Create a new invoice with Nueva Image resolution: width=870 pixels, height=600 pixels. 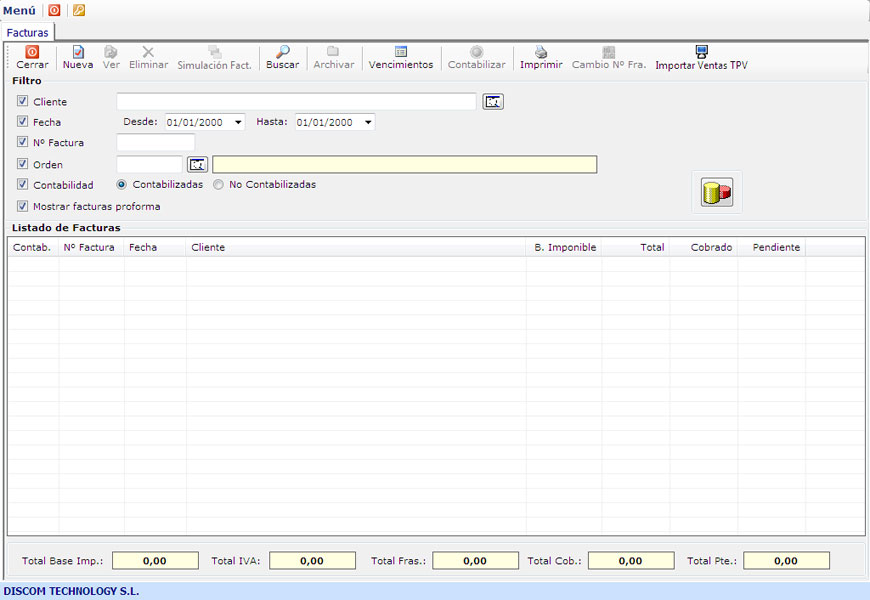pos(78,52)
